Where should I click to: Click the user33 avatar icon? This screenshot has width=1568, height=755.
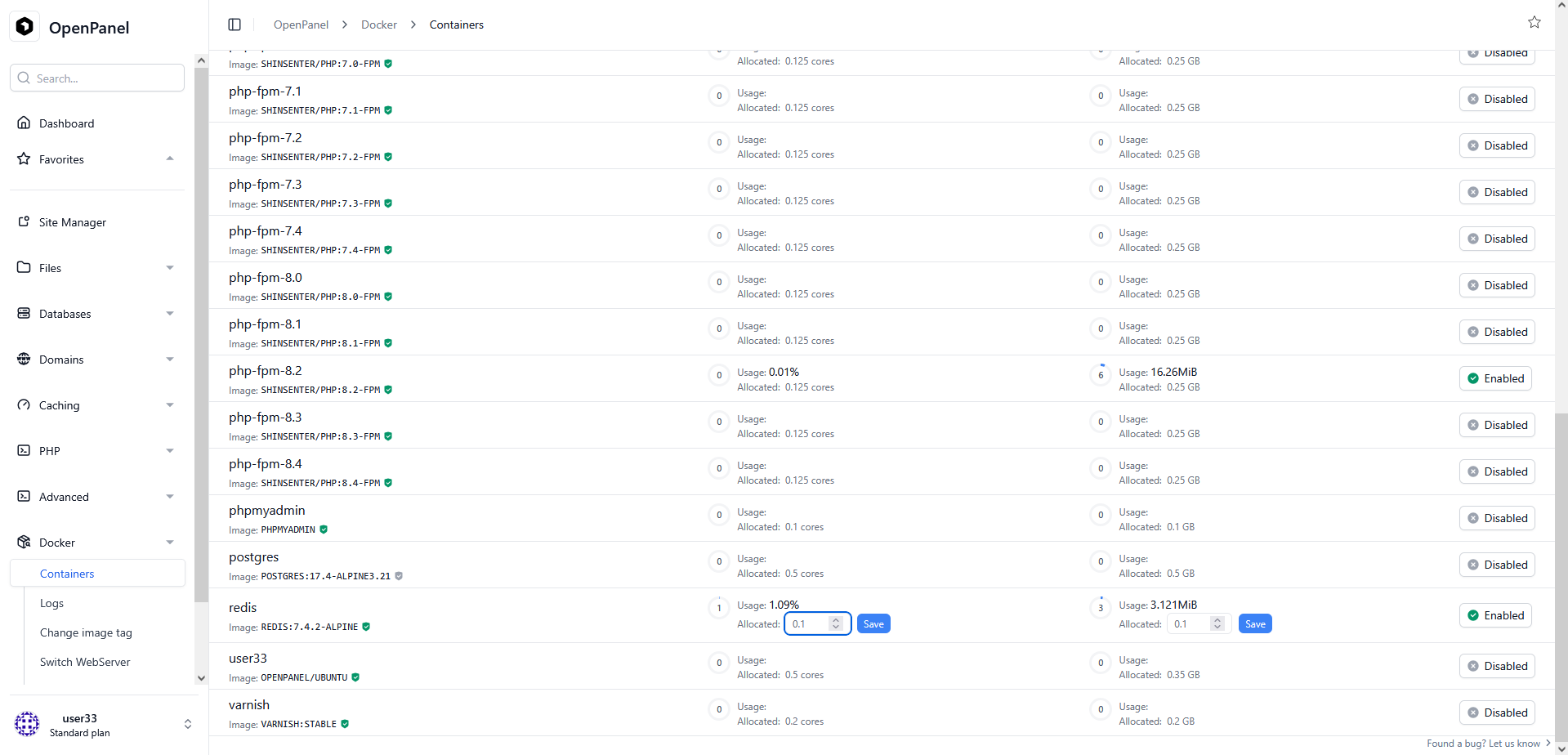coord(27,724)
